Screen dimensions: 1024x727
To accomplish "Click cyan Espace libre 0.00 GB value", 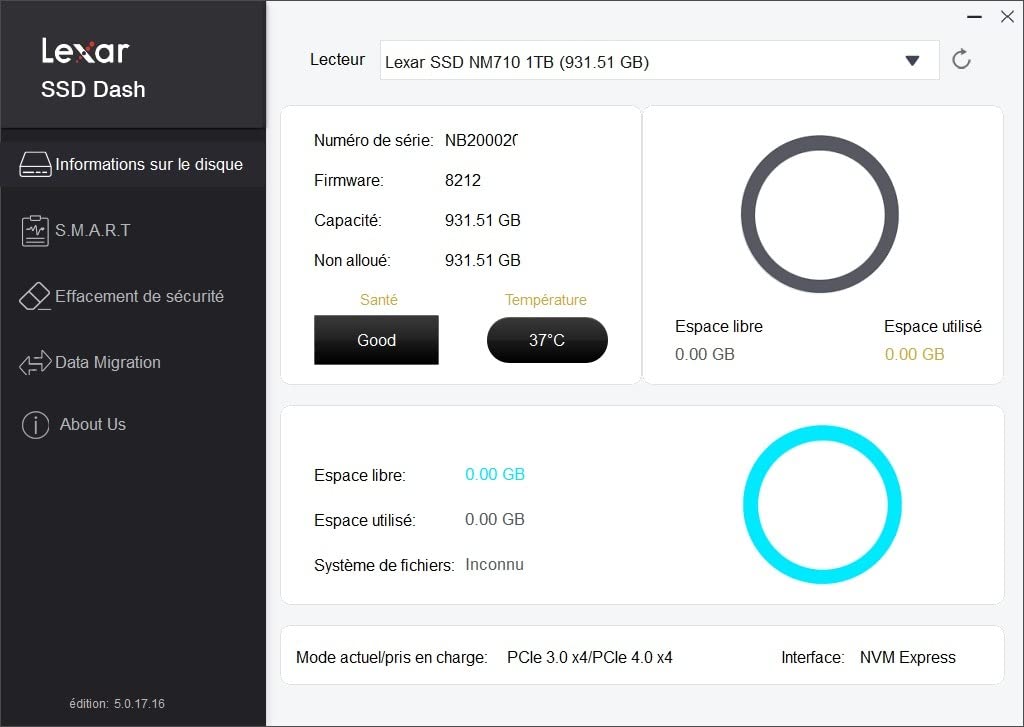I will [495, 474].
